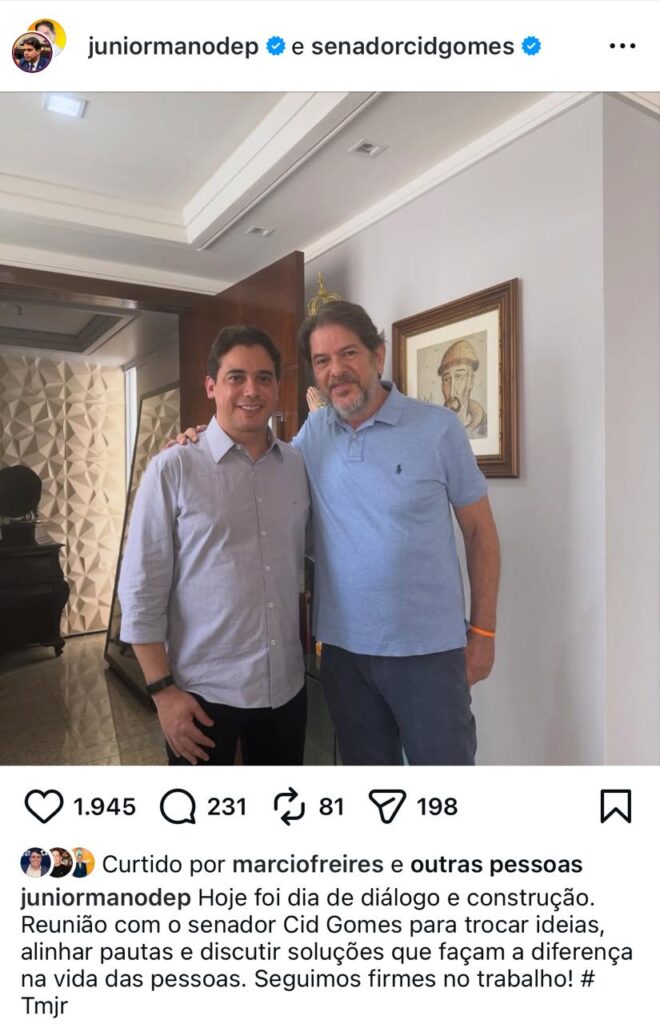Open the overlapping profile pictures in header
The height and width of the screenshot is (1024, 660).
point(38,46)
